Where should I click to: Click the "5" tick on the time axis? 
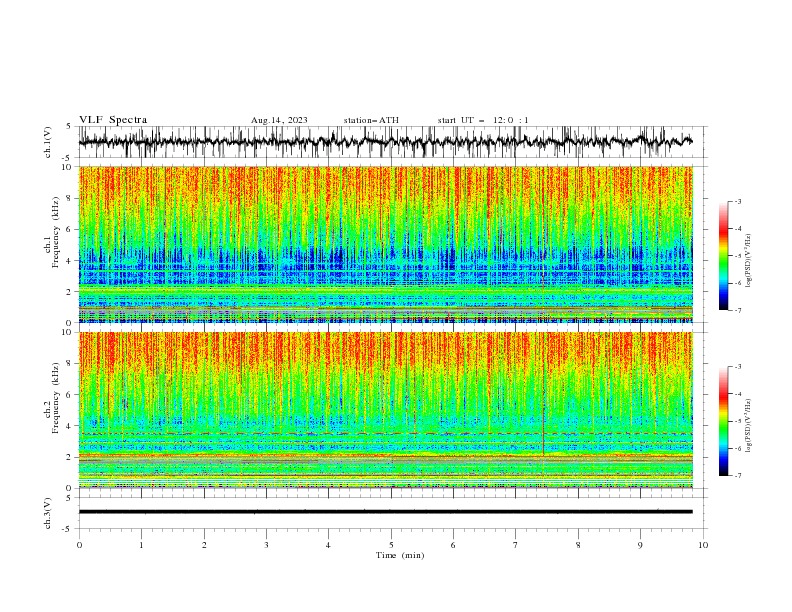tap(391, 545)
